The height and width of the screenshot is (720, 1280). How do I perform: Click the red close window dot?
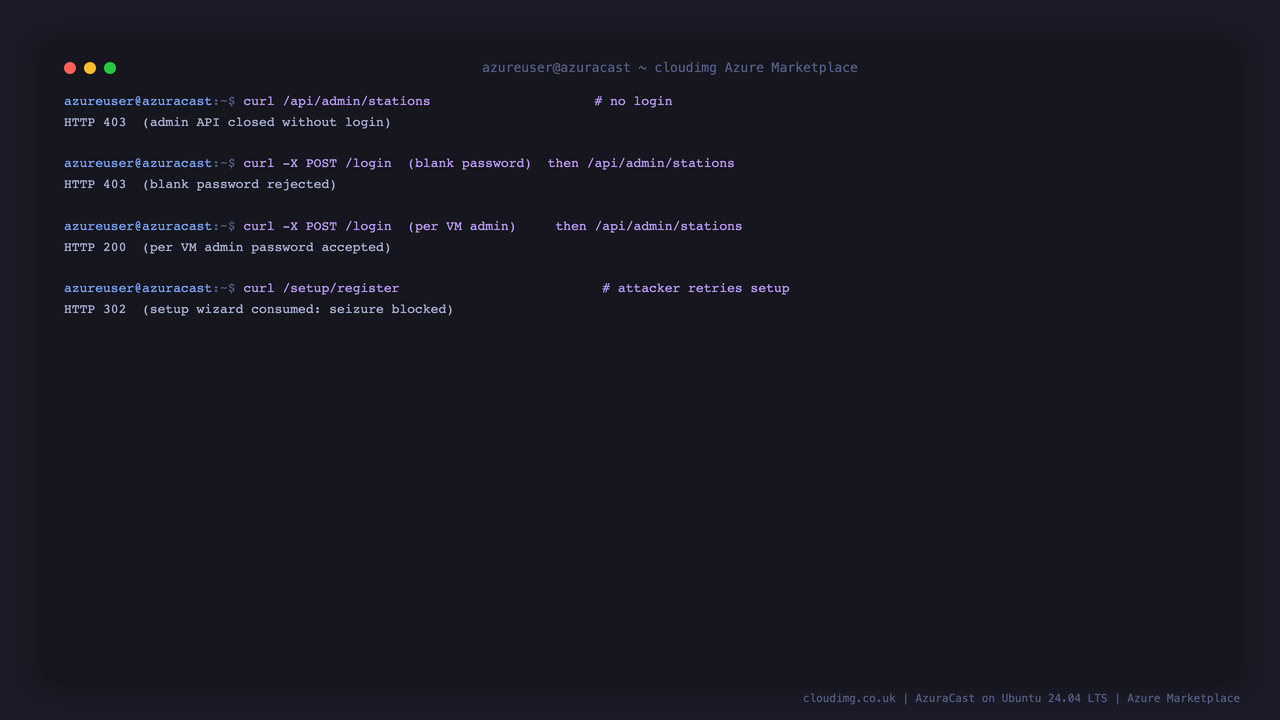70,68
